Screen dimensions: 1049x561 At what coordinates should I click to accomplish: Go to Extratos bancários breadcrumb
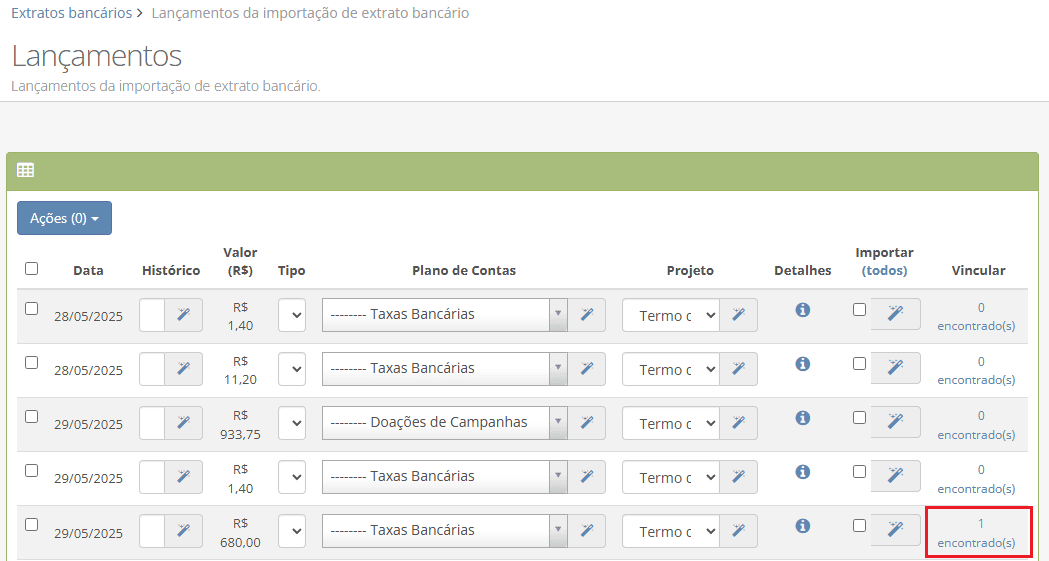click(72, 13)
